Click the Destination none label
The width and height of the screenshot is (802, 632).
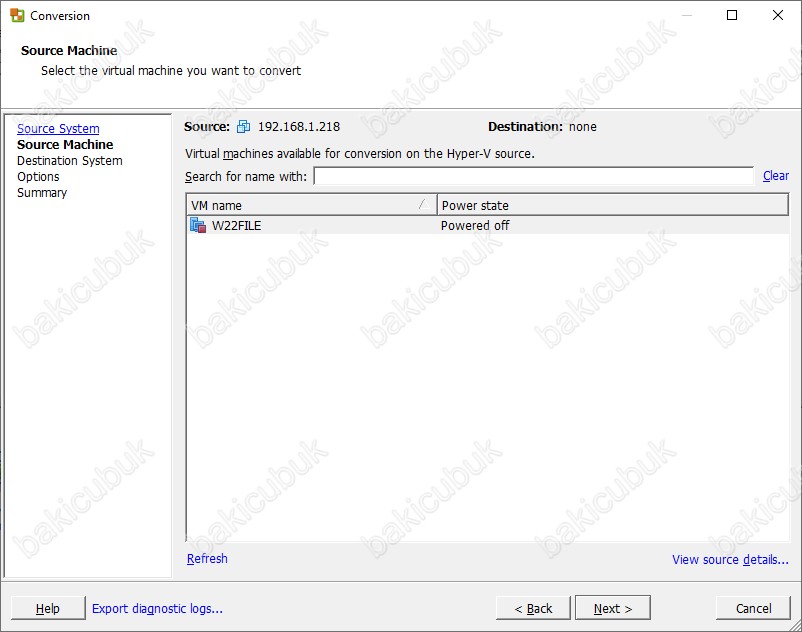pyautogui.click(x=542, y=126)
